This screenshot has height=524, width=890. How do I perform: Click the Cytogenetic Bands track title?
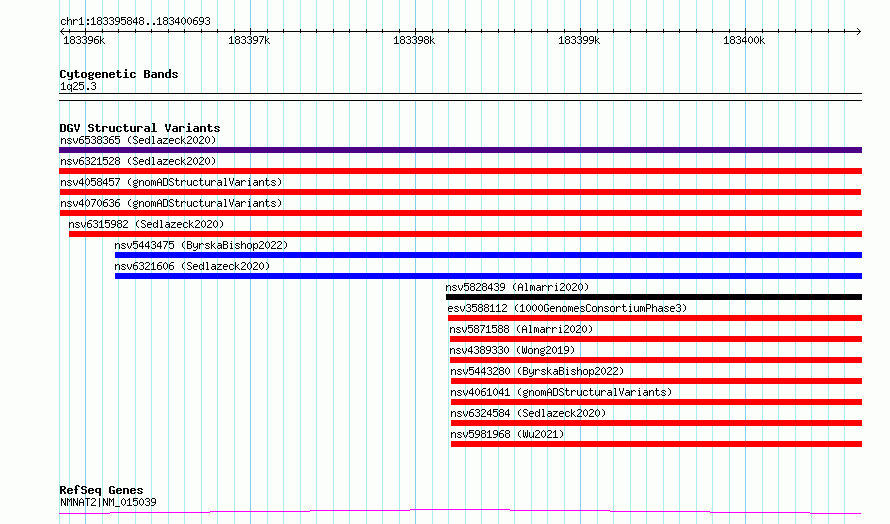(119, 74)
